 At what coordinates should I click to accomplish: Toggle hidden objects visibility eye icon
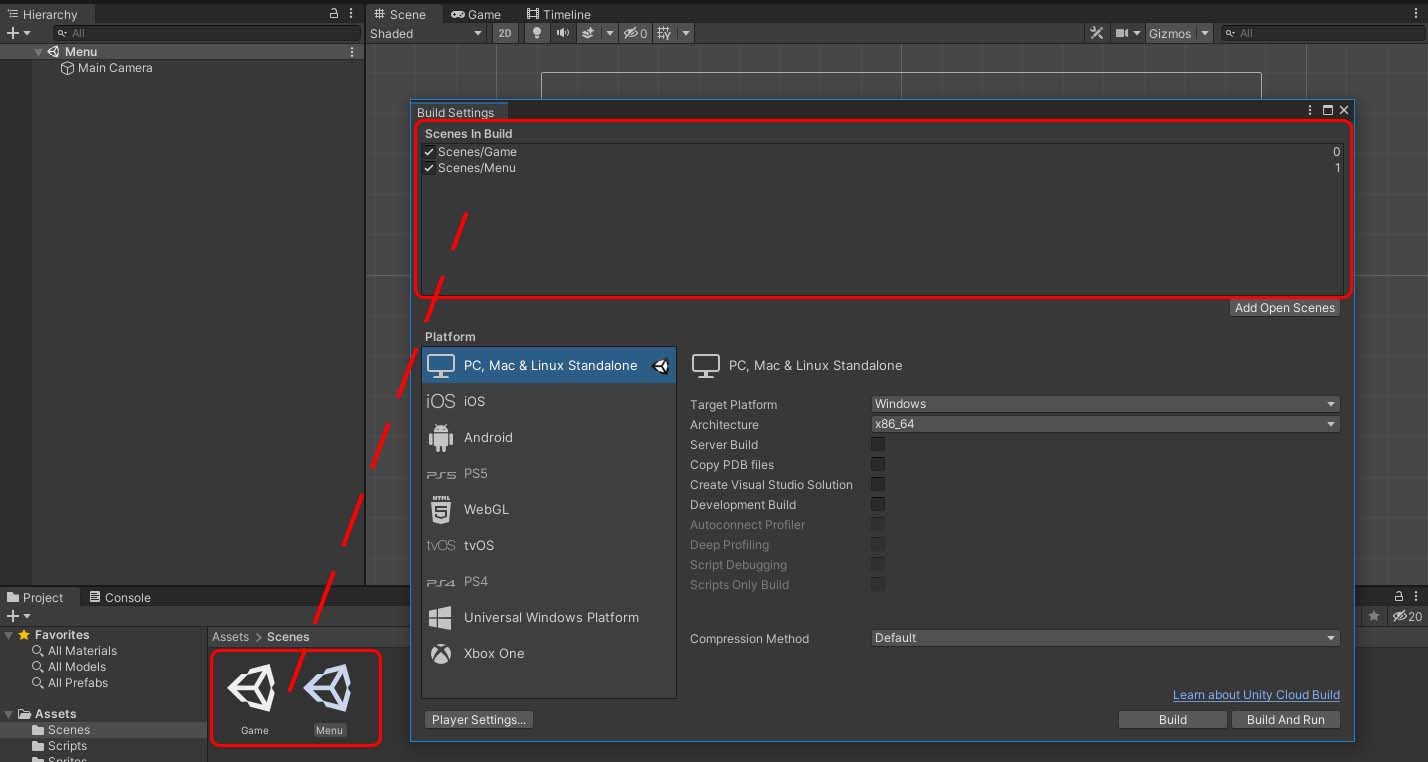click(635, 33)
